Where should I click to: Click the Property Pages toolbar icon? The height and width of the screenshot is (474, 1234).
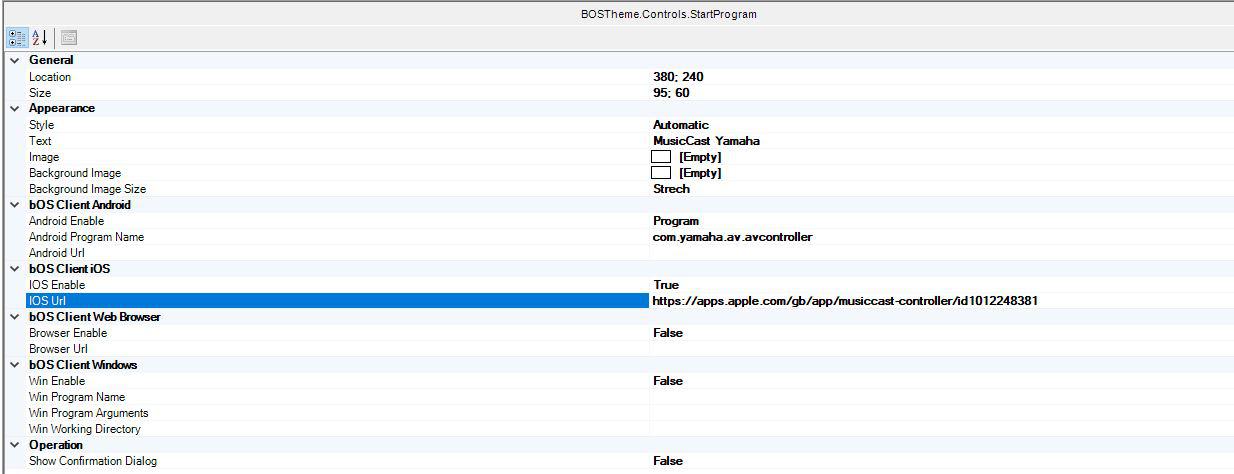69,38
